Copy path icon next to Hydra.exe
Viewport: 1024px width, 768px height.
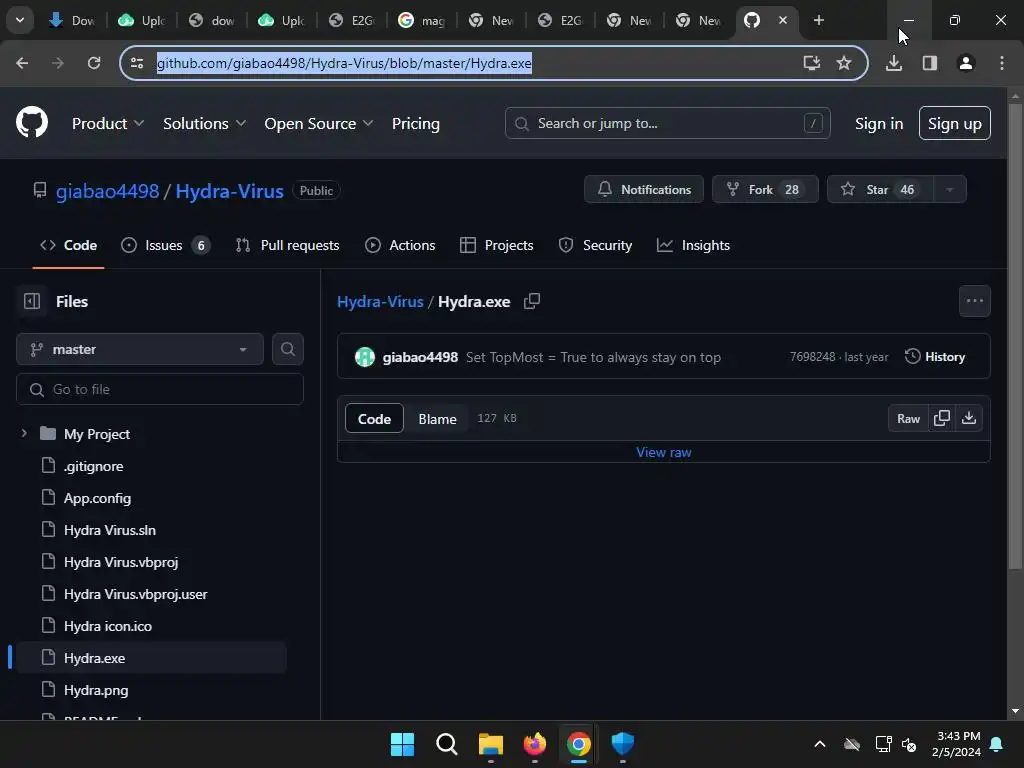[x=532, y=301]
